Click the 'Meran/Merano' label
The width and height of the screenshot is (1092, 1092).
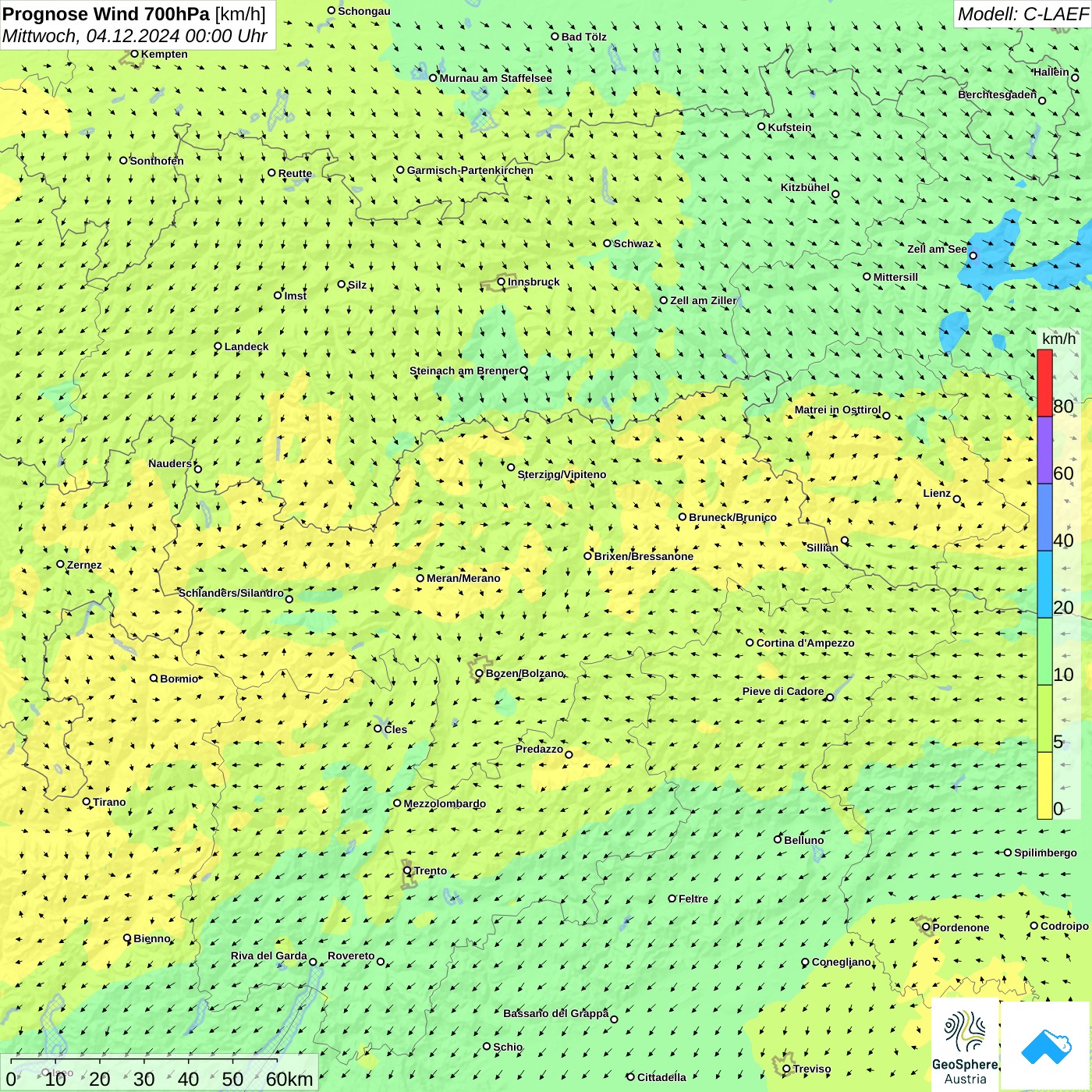(x=463, y=578)
